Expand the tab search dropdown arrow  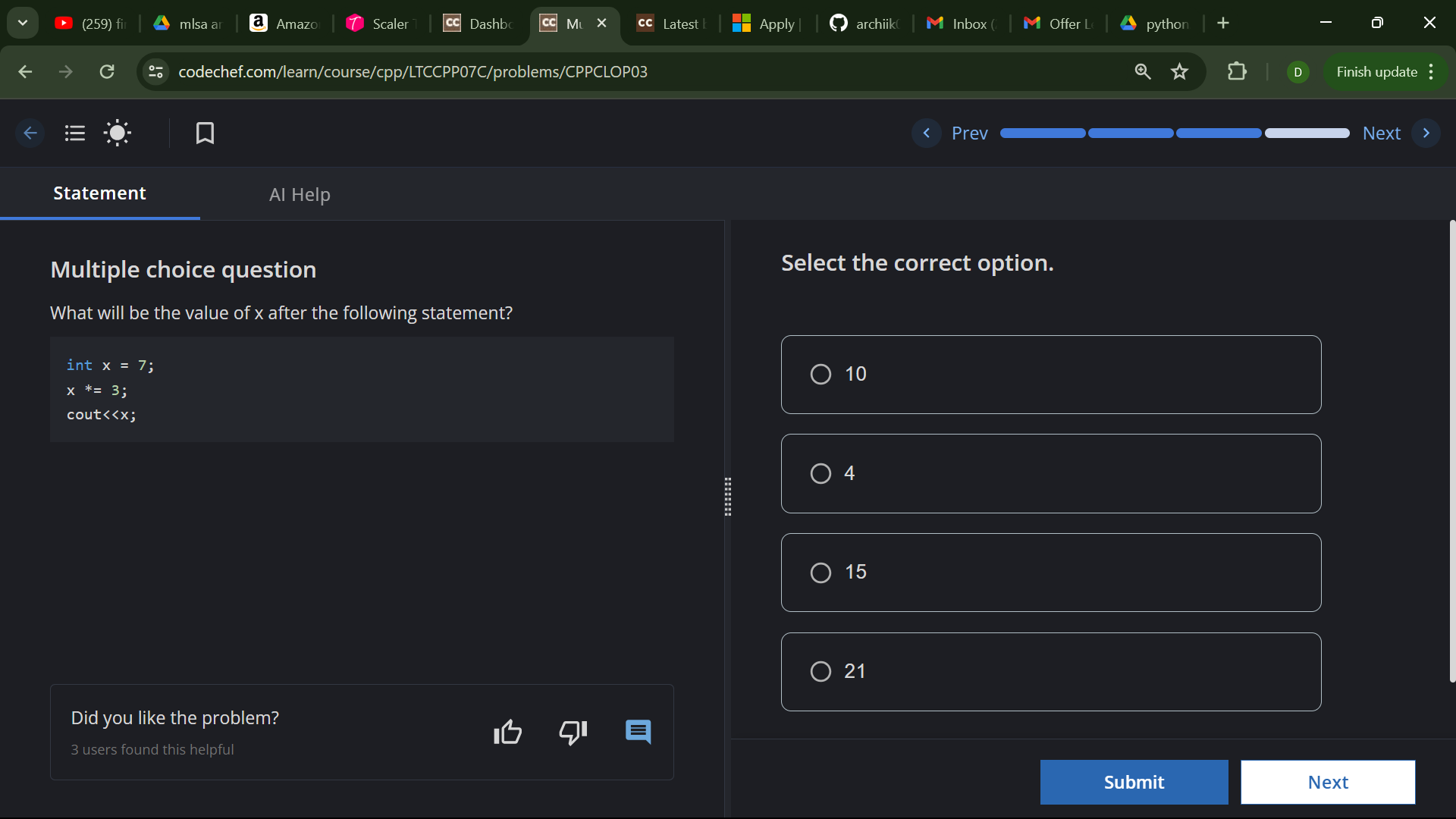23,23
